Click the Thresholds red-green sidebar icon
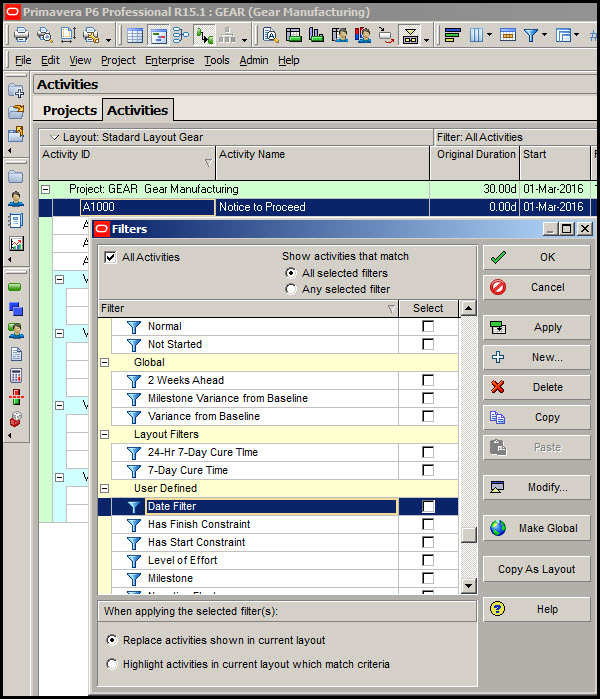This screenshot has width=600, height=699. point(16,397)
